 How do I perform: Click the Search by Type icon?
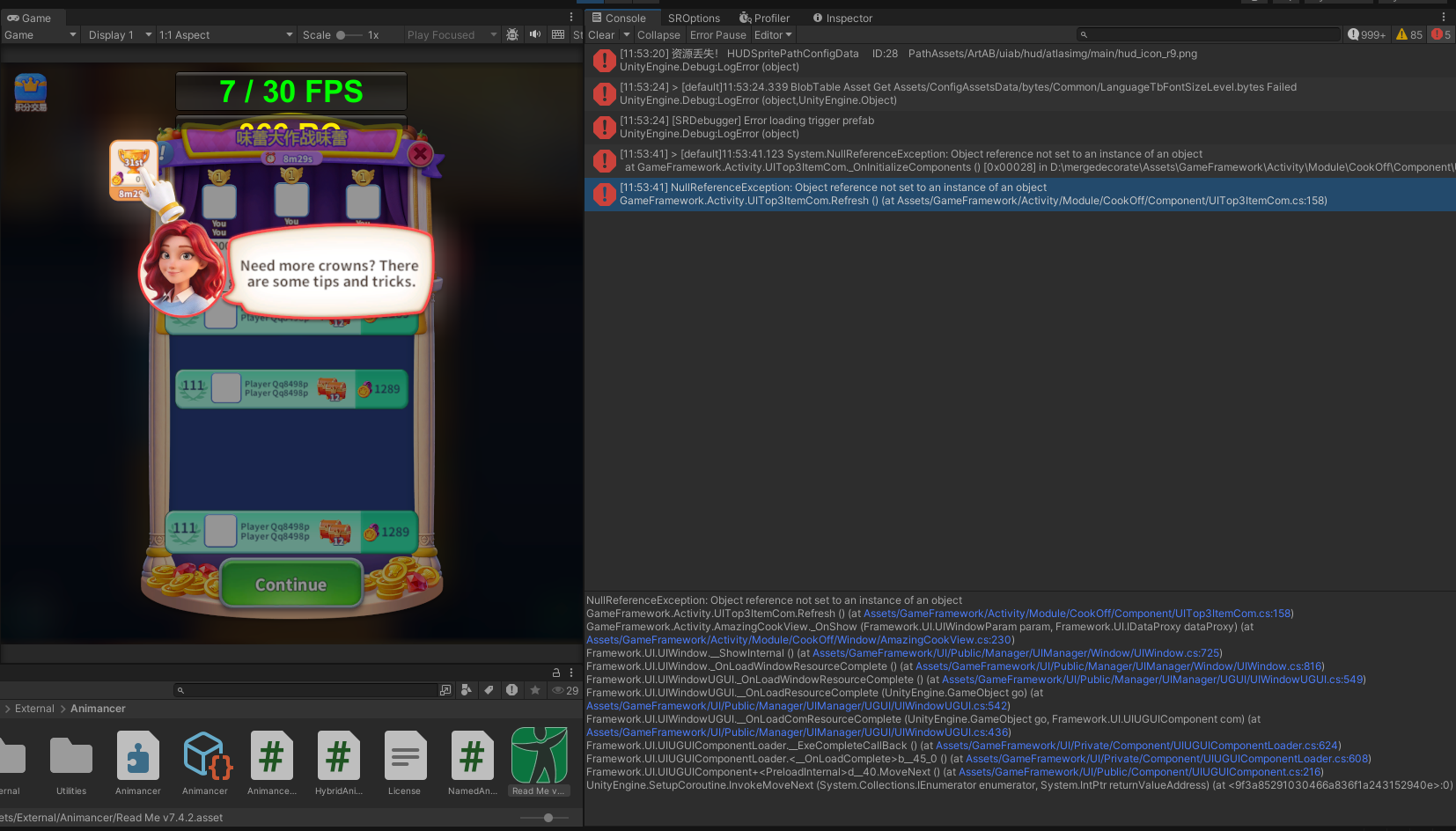click(467, 690)
